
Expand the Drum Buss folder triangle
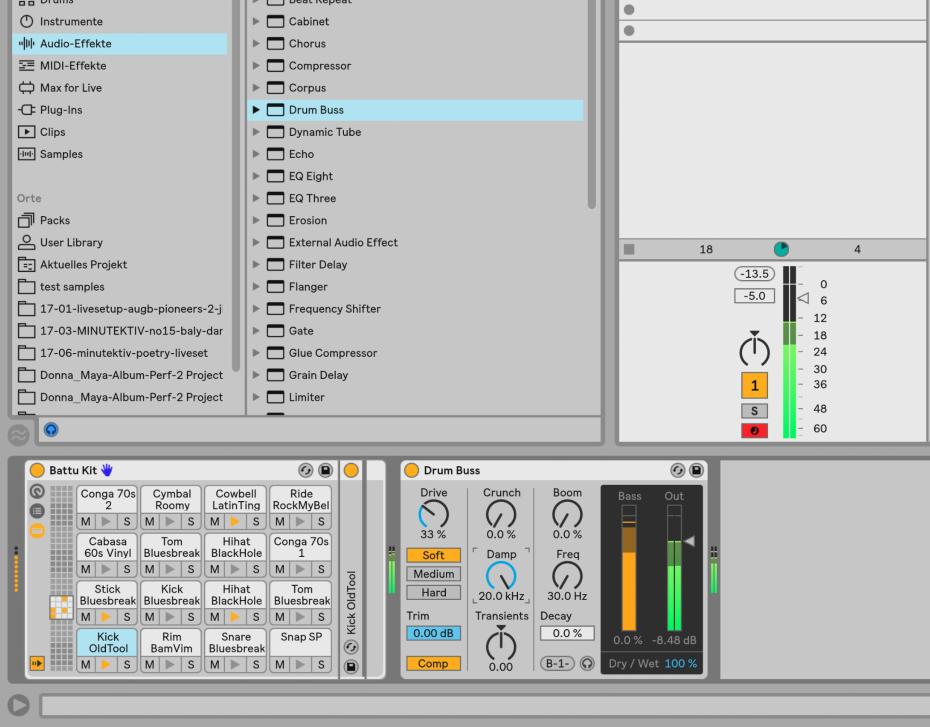pyautogui.click(x=257, y=110)
